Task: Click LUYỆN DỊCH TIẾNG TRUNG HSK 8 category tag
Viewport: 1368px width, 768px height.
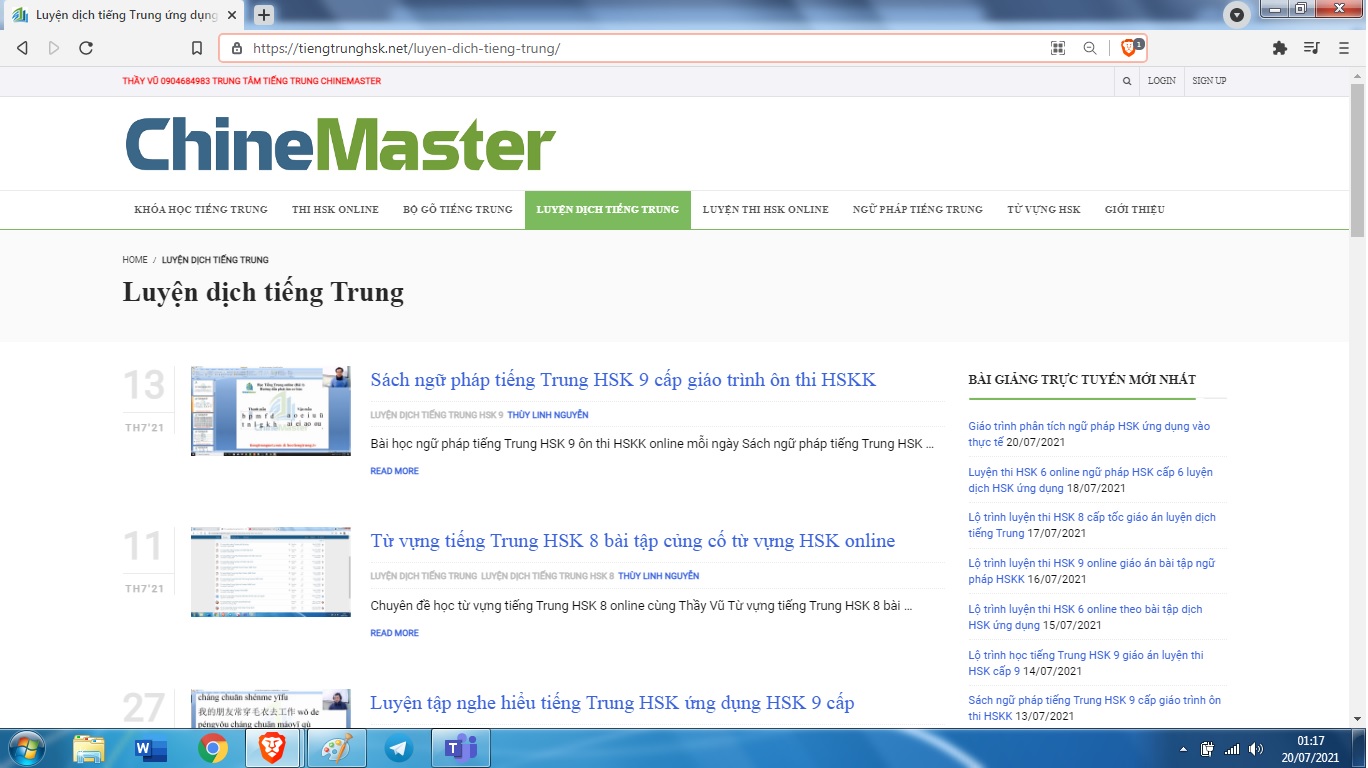Action: (x=548, y=576)
